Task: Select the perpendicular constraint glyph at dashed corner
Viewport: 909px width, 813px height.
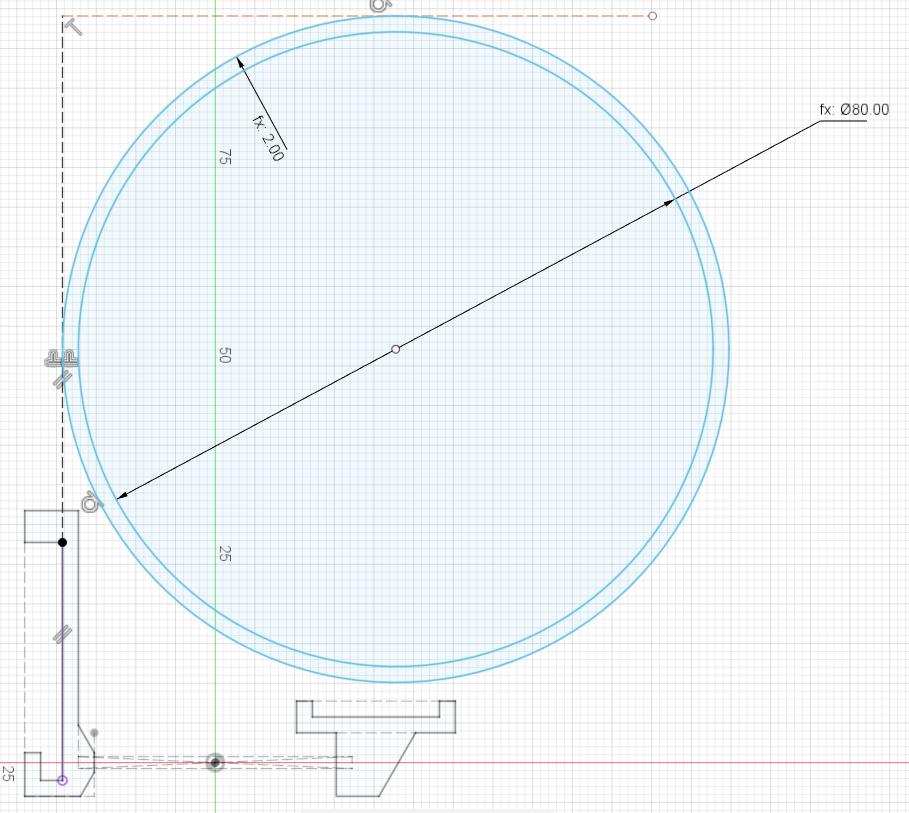Action: (74, 27)
